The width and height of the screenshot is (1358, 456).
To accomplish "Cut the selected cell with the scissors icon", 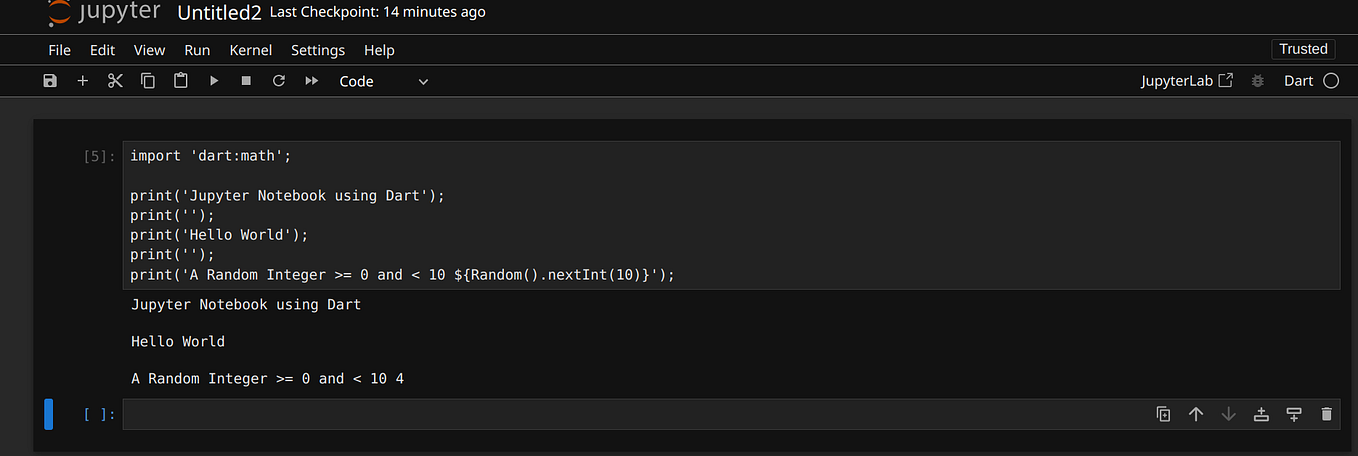I will coord(115,81).
